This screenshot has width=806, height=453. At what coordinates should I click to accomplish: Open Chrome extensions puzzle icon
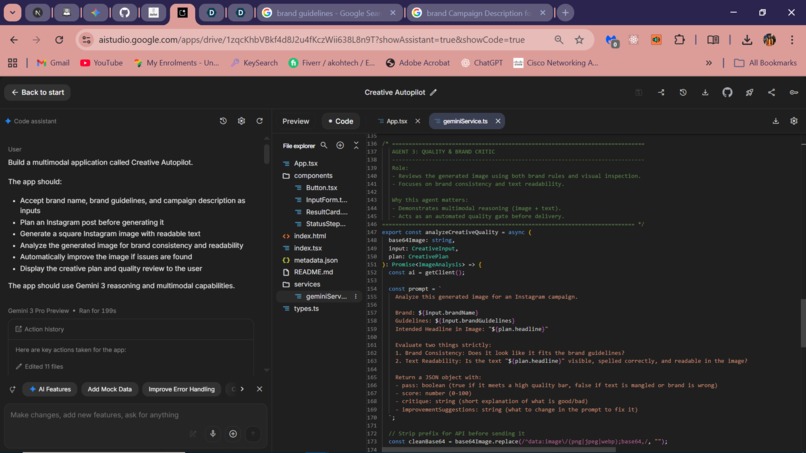click(680, 40)
